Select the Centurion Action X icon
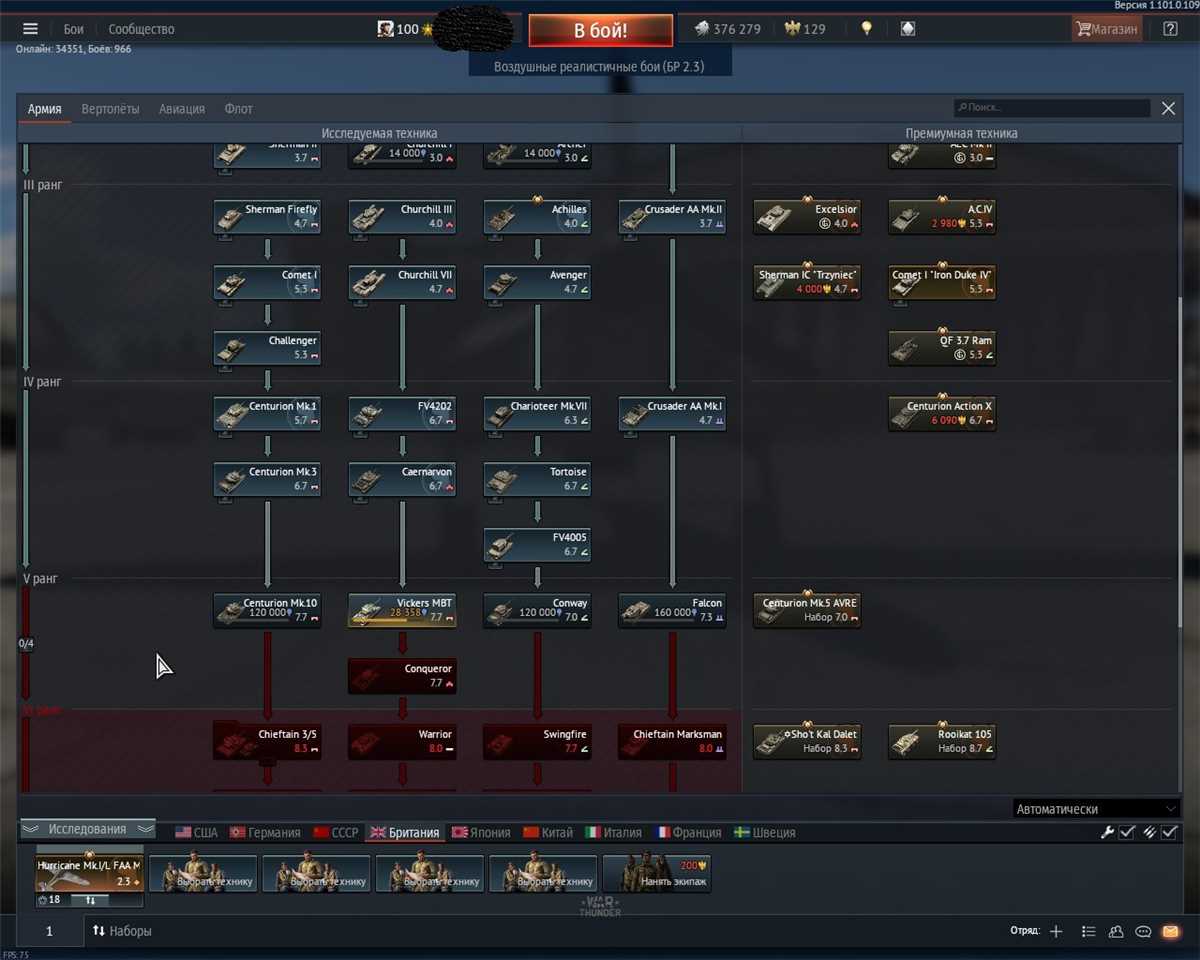 tap(942, 414)
